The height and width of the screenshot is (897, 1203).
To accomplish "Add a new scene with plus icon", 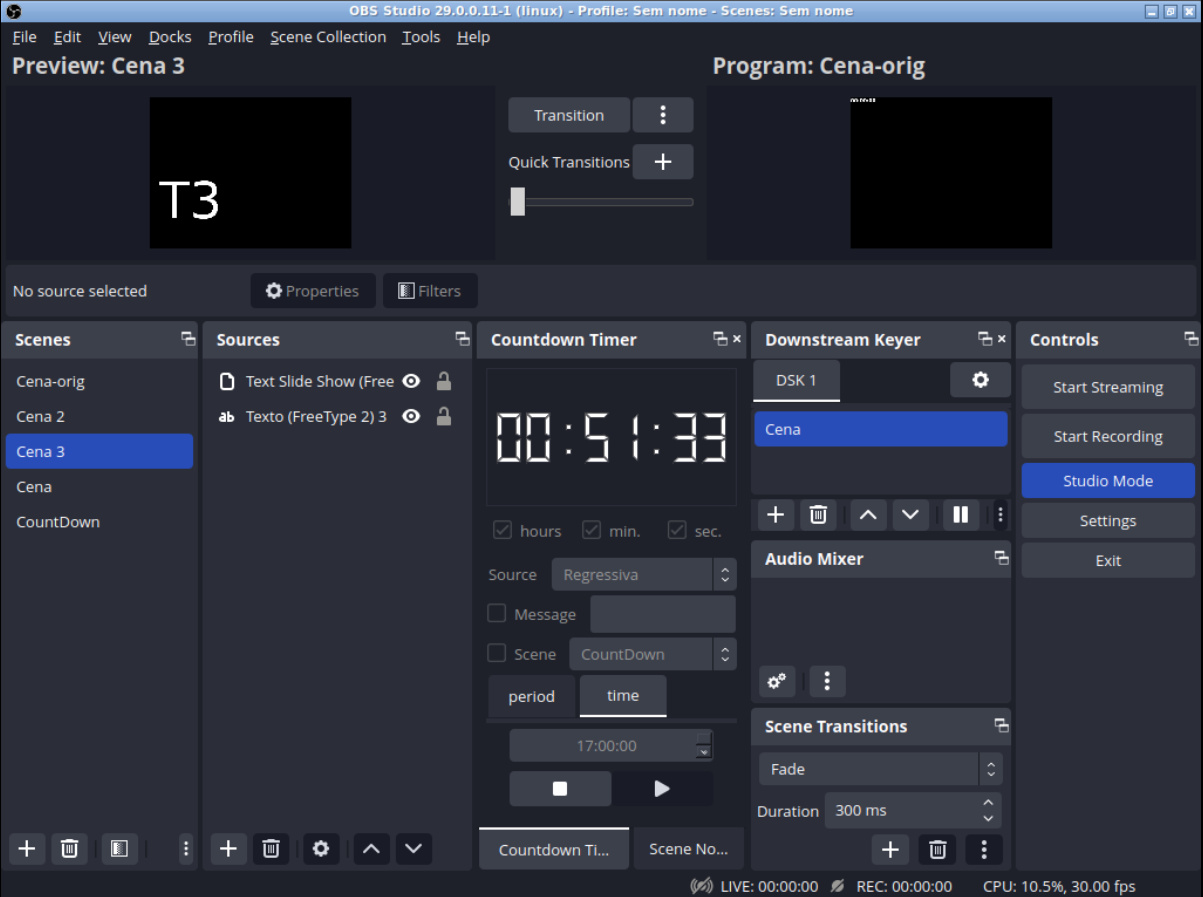I will tap(27, 849).
